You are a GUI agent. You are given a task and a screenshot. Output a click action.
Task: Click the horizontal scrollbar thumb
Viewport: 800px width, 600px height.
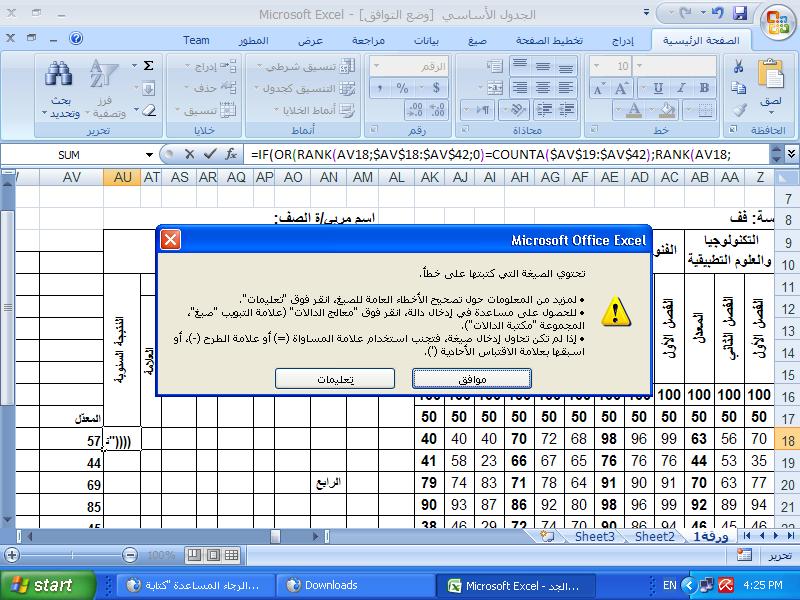point(276,536)
